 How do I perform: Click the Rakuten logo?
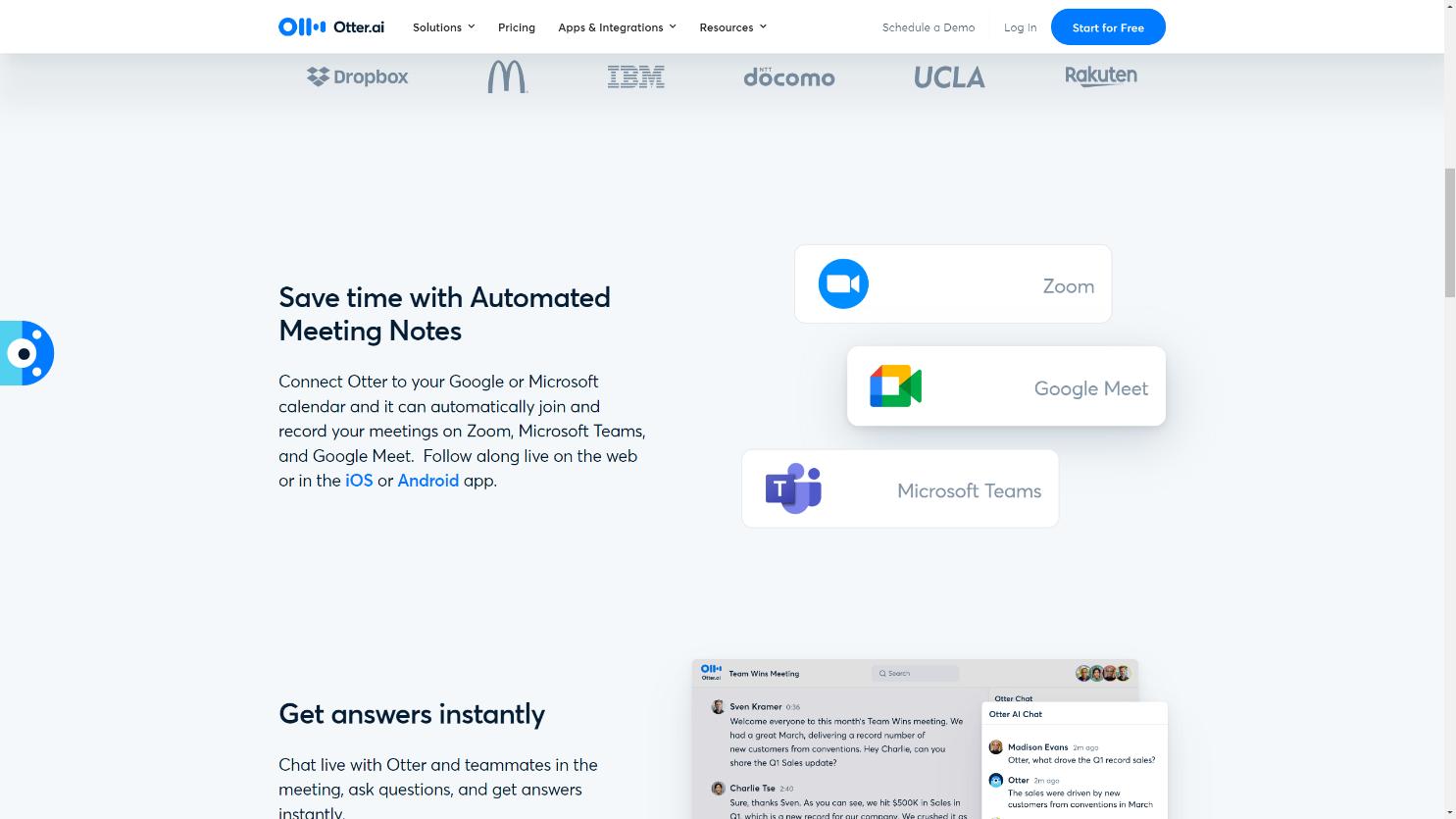coord(1101,77)
